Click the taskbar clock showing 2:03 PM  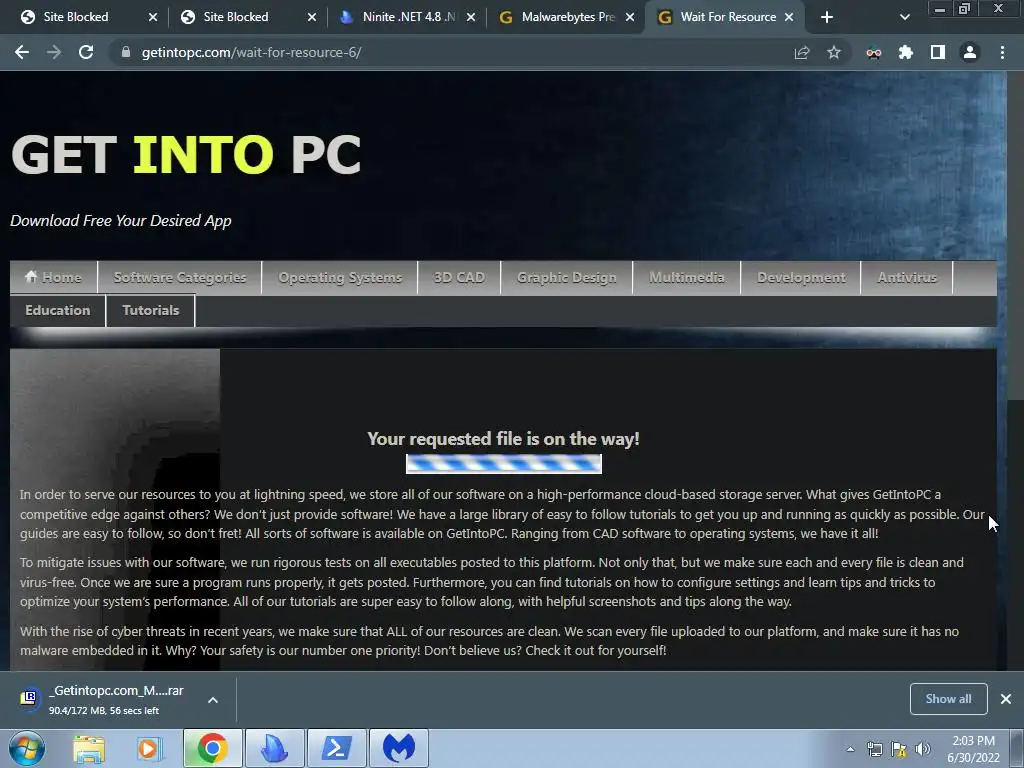coord(973,749)
